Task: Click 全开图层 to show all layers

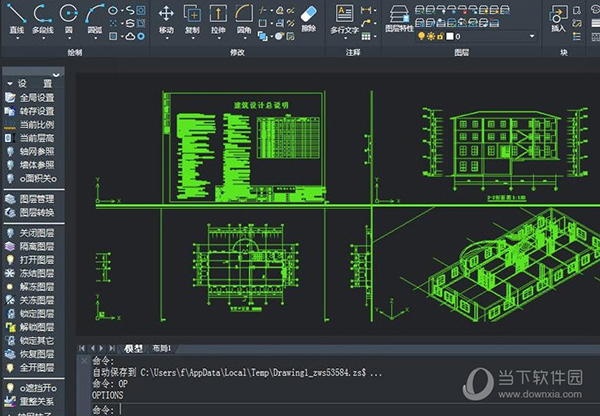Action: pos(30,367)
